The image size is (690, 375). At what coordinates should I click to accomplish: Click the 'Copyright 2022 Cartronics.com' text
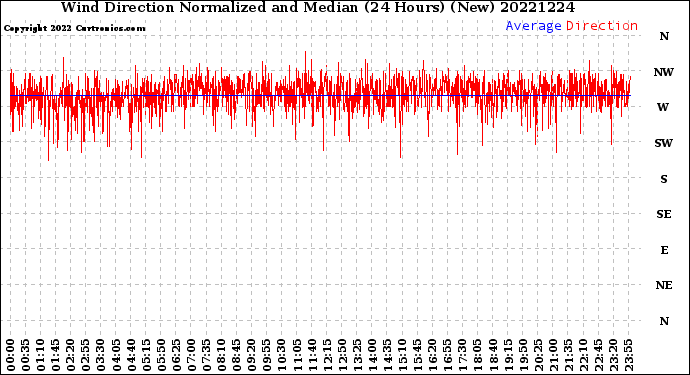[x=74, y=28]
